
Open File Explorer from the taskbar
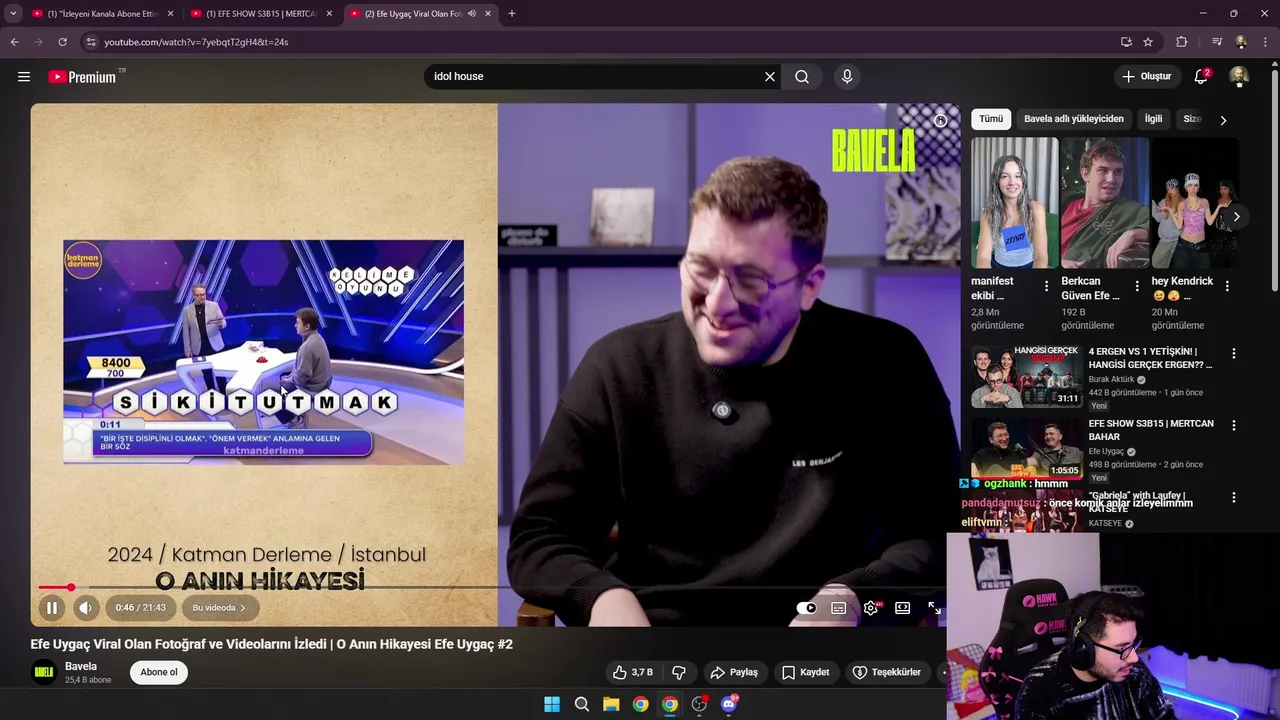click(x=611, y=704)
